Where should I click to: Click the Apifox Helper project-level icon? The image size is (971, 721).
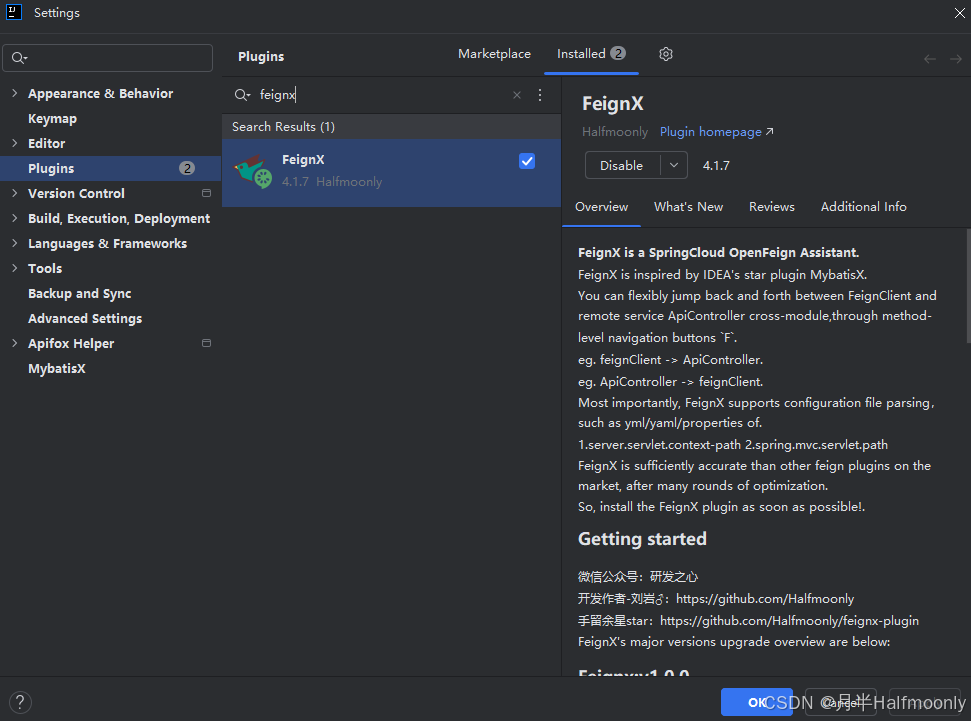pos(206,343)
